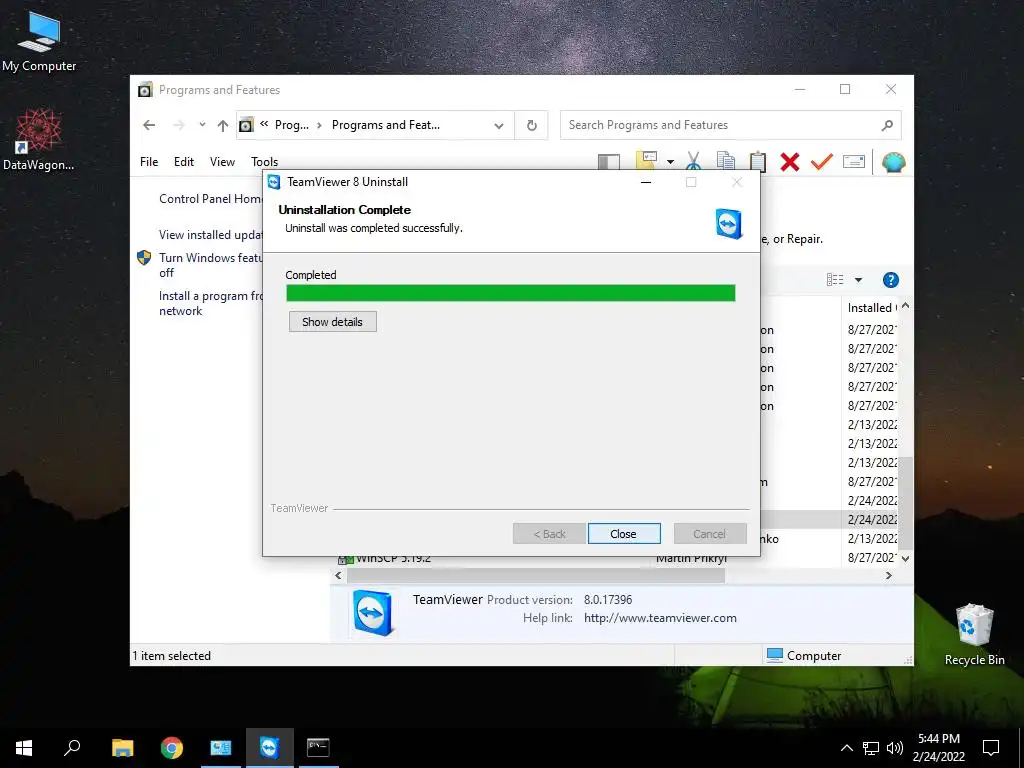This screenshot has width=1024, height=768.
Task: Click the Cut scissors toolbar icon
Action: pyautogui.click(x=694, y=161)
